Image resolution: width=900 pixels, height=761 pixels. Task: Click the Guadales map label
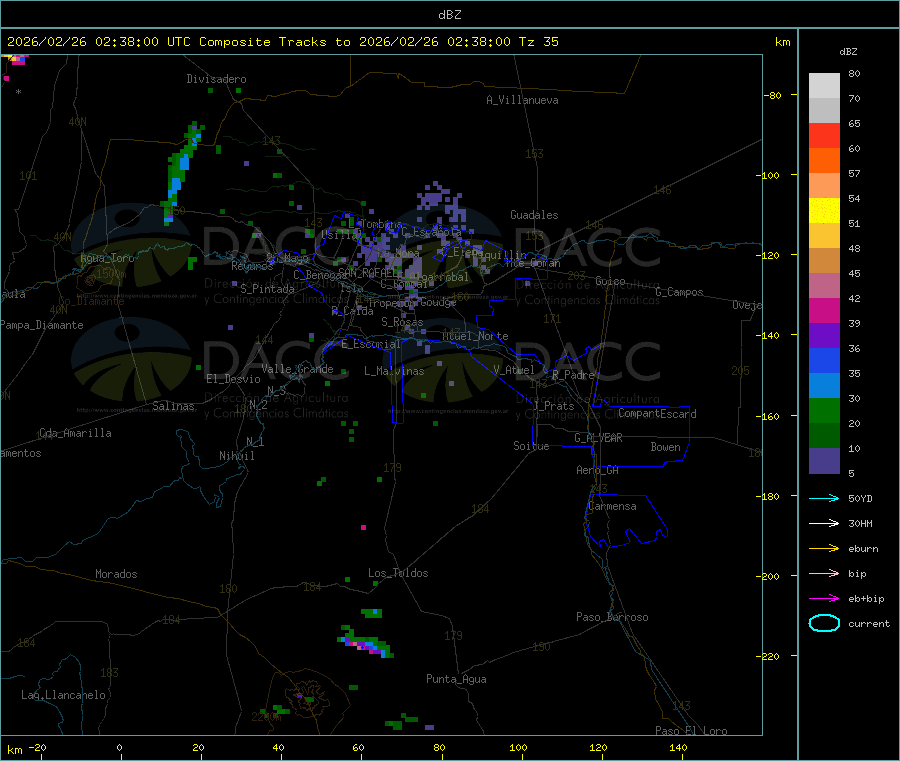534,215
